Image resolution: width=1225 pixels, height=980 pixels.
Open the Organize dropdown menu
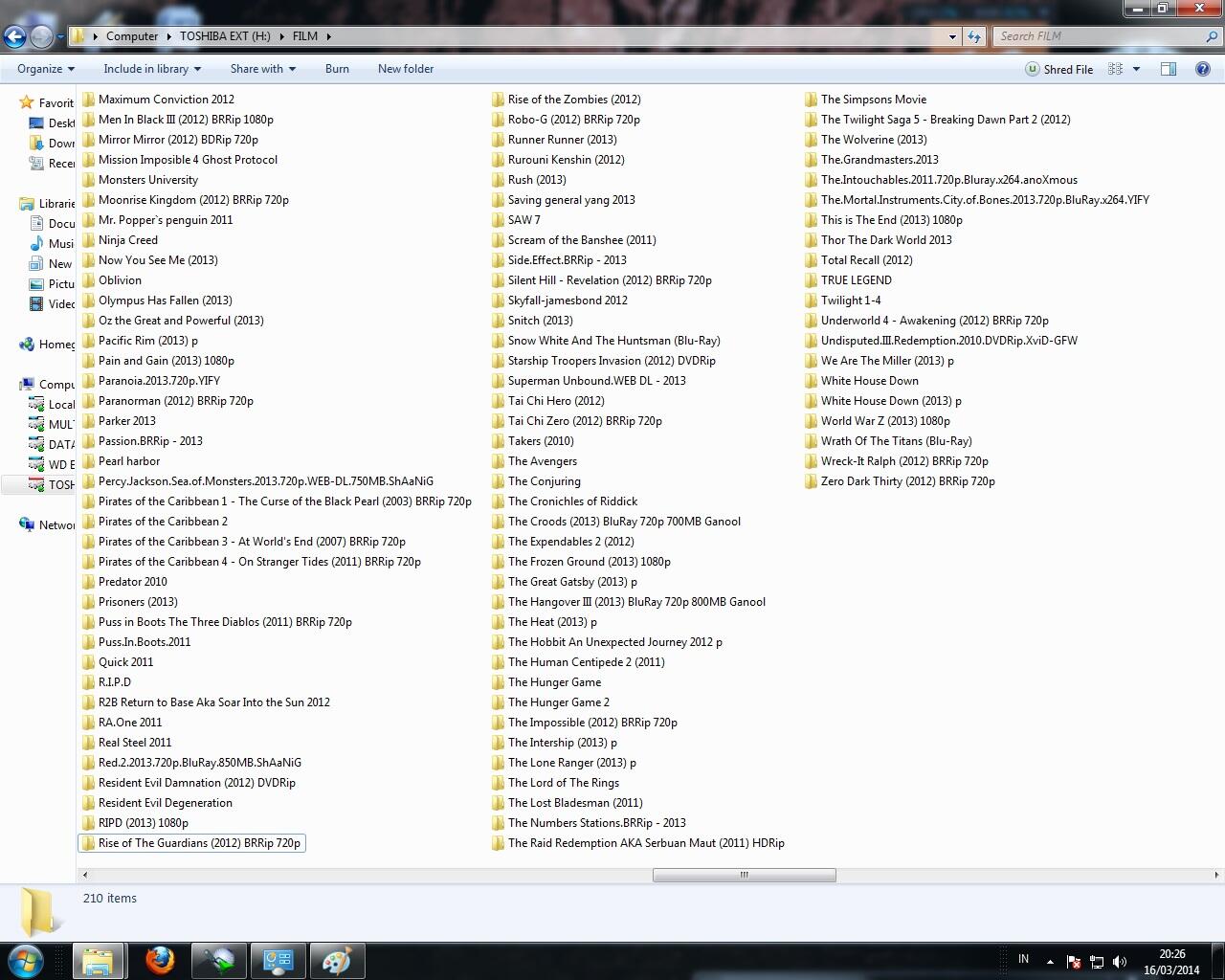pyautogui.click(x=46, y=69)
